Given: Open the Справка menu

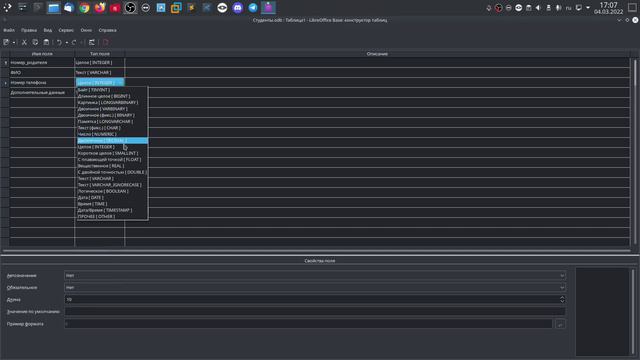Looking at the screenshot, I should click(x=107, y=30).
